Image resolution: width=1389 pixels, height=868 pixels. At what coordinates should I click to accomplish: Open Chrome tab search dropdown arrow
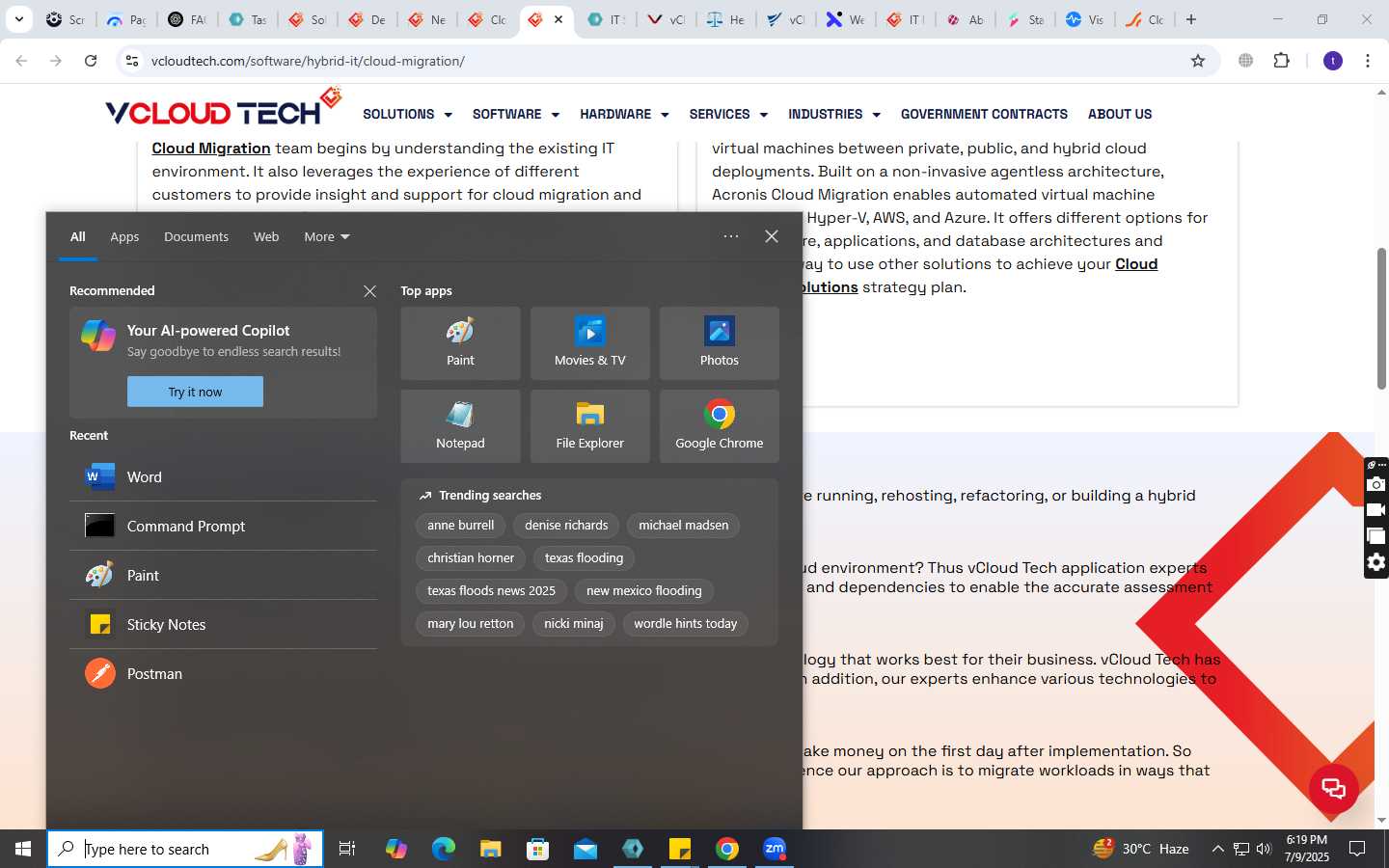click(x=18, y=19)
